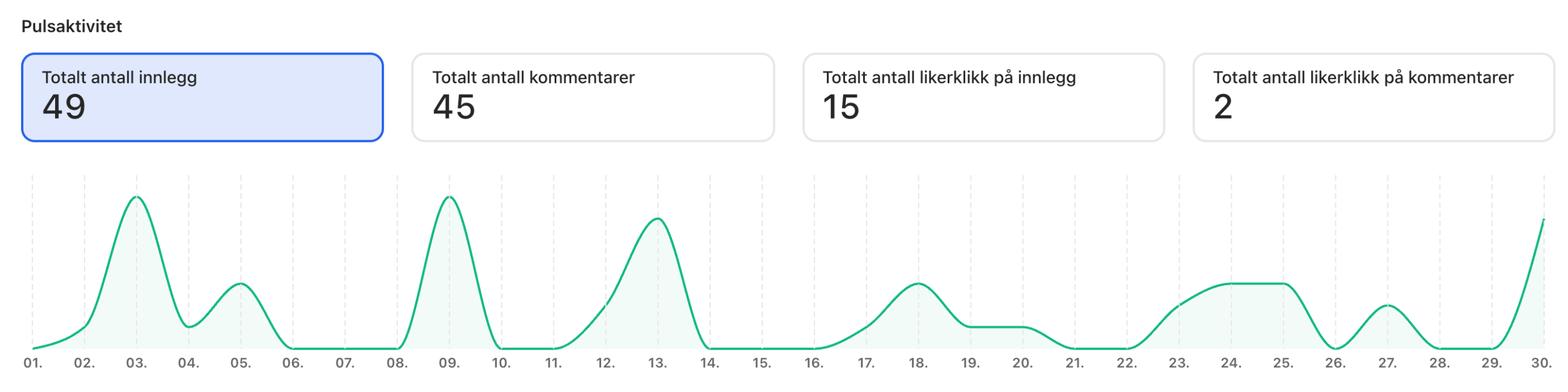
Task: Click the 01. axis label
Action: pos(33,363)
